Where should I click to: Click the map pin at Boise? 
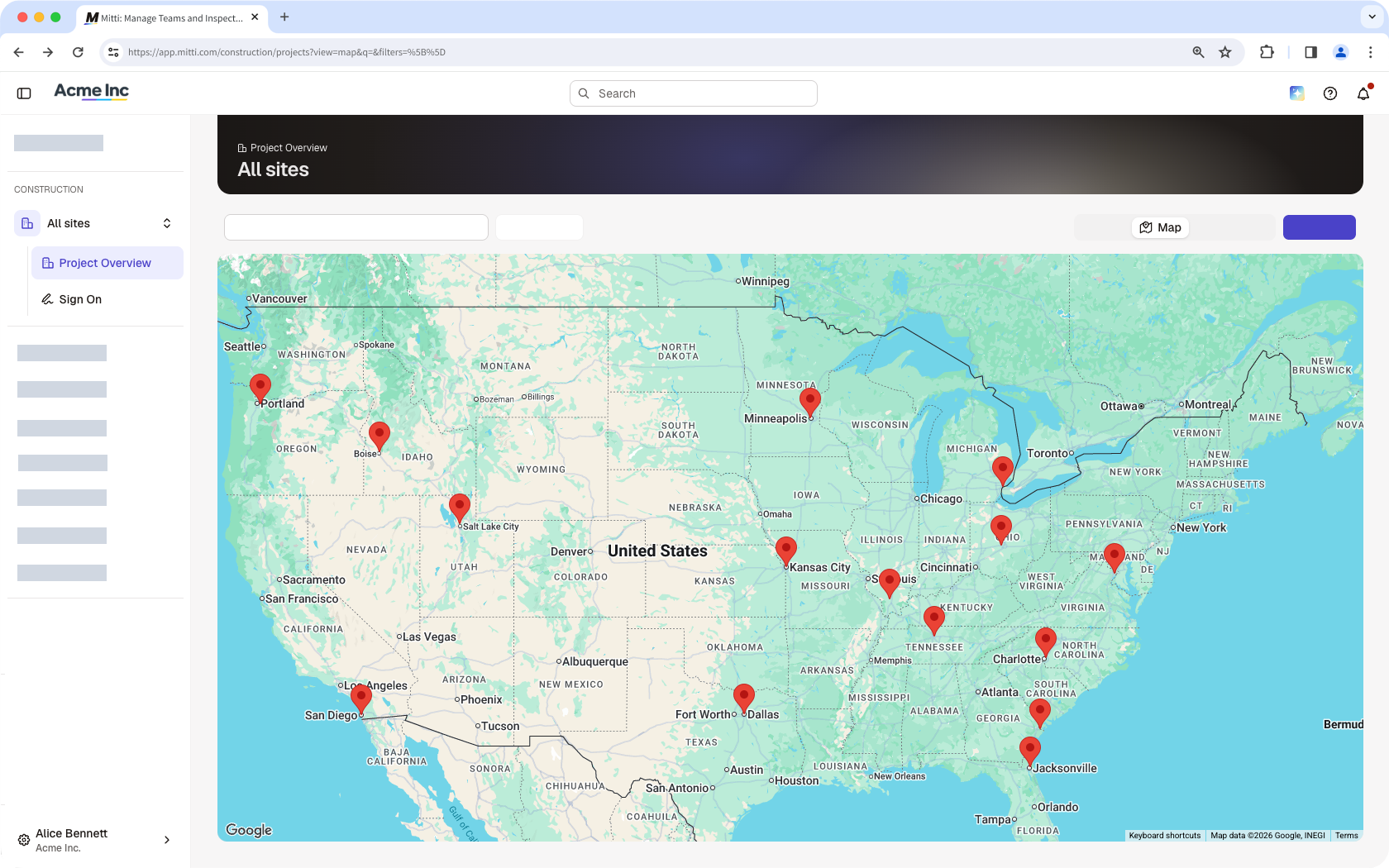pos(379,436)
